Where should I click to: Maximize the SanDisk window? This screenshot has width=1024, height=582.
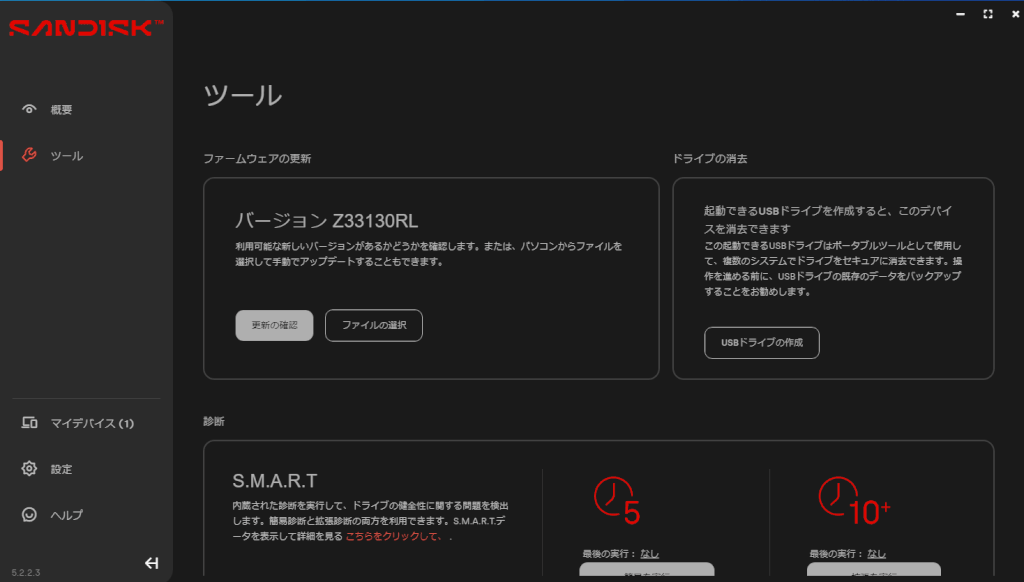(988, 14)
